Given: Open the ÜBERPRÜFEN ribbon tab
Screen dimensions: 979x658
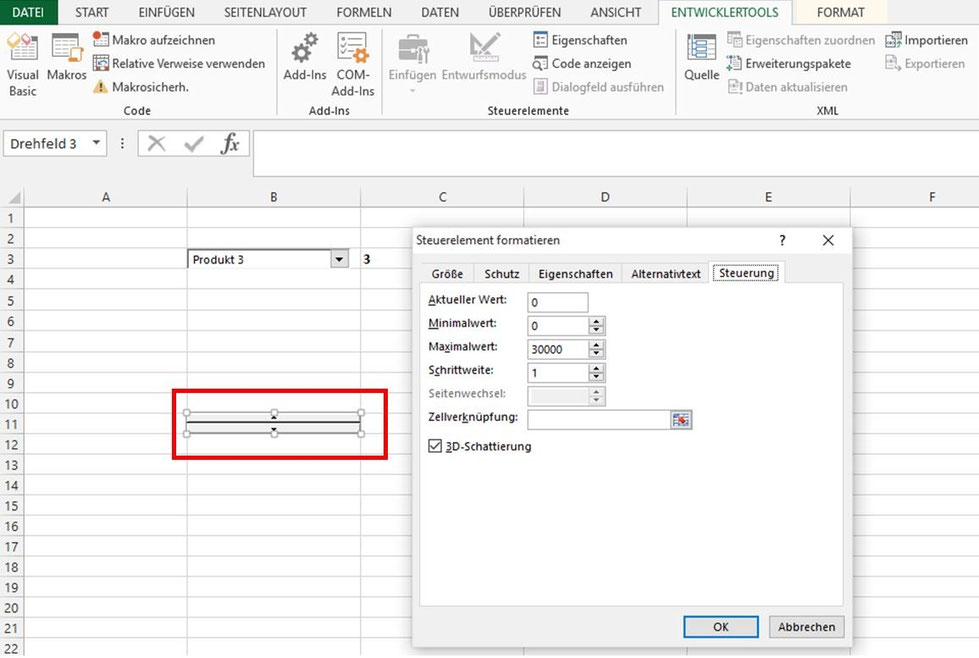Looking at the screenshot, I should click(x=524, y=12).
